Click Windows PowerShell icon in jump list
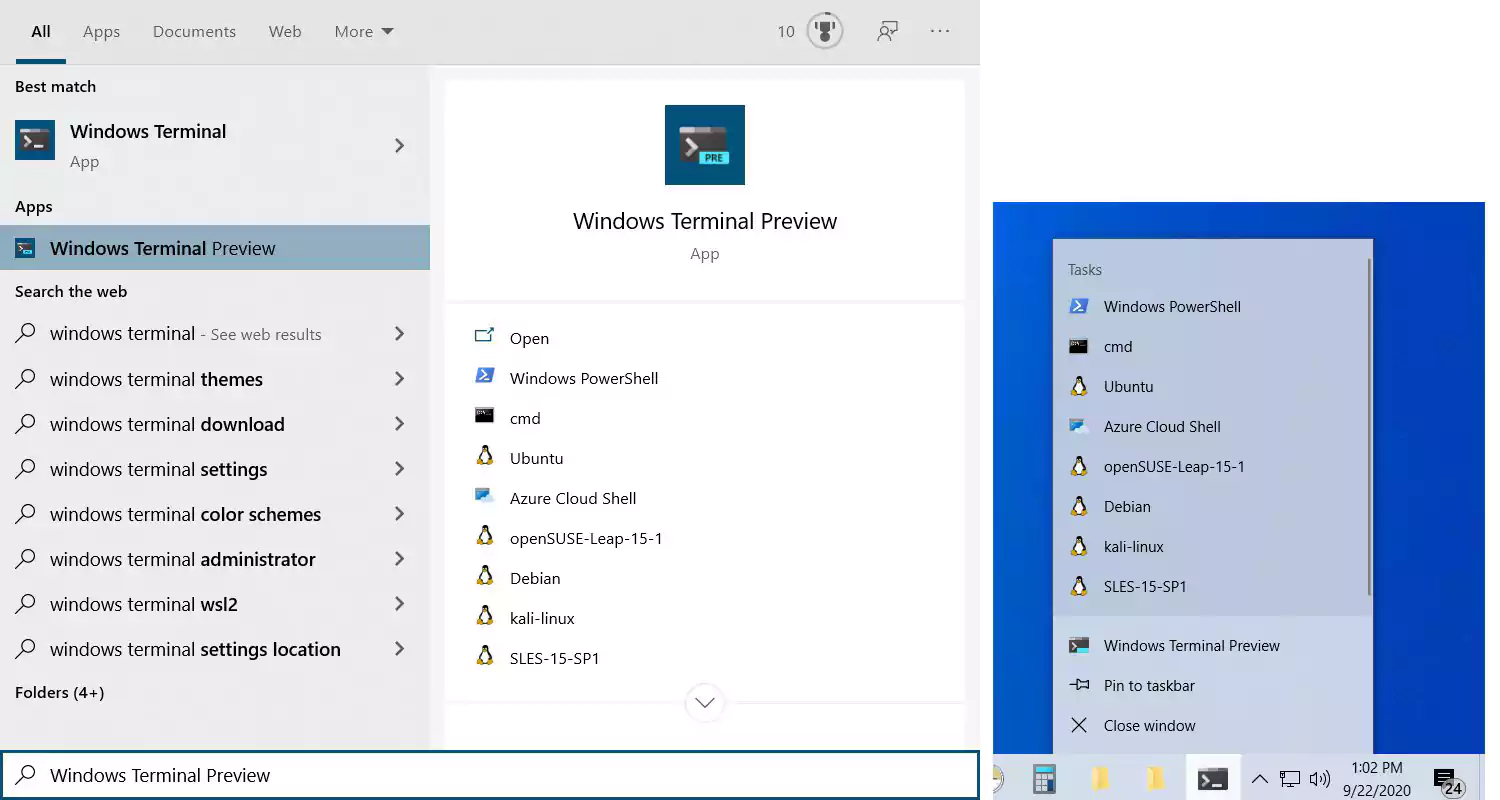This screenshot has width=1500, height=800. [1079, 306]
